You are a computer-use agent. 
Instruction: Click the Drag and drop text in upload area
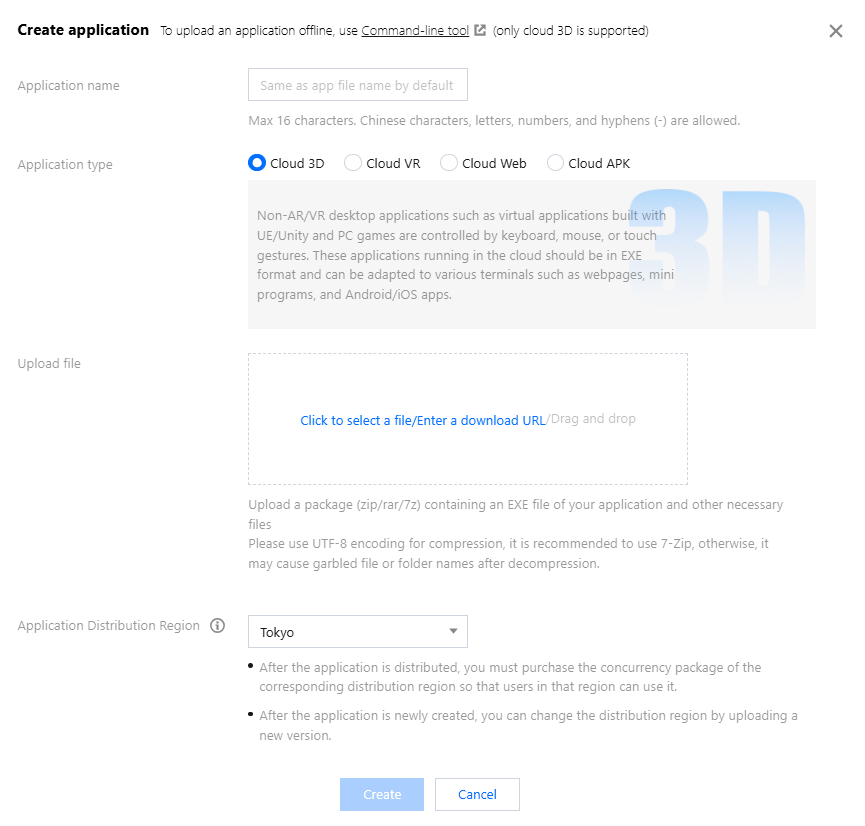pyautogui.click(x=593, y=419)
